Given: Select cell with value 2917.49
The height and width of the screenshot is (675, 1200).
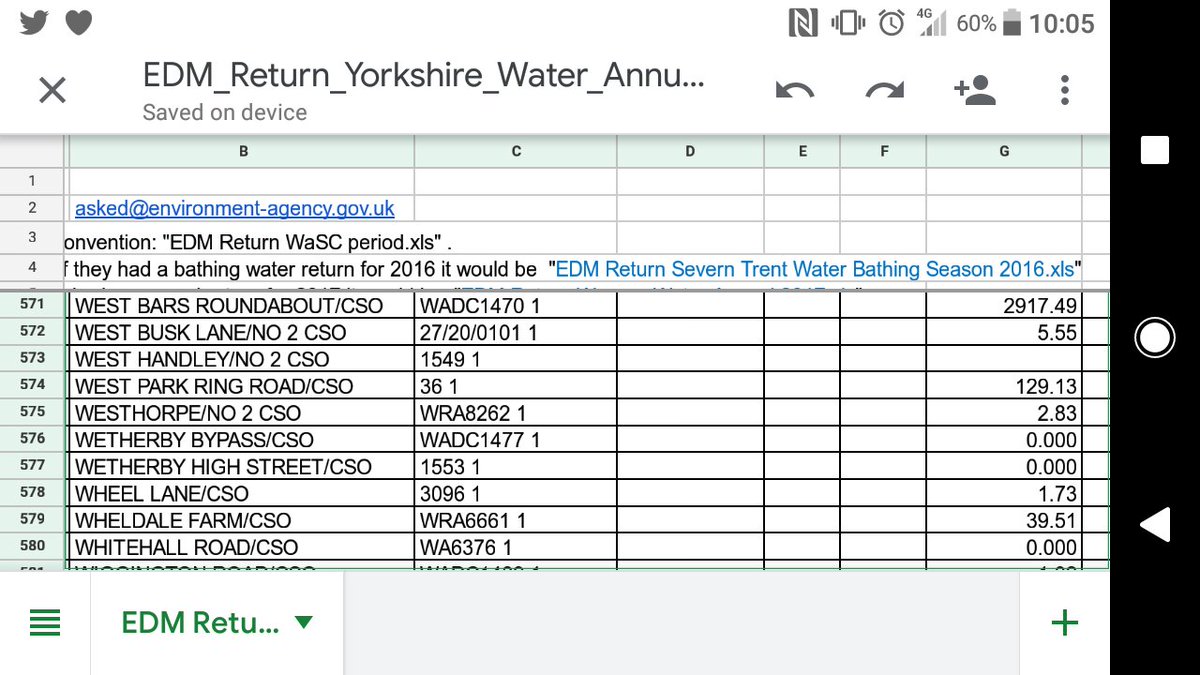Looking at the screenshot, I should 1004,305.
